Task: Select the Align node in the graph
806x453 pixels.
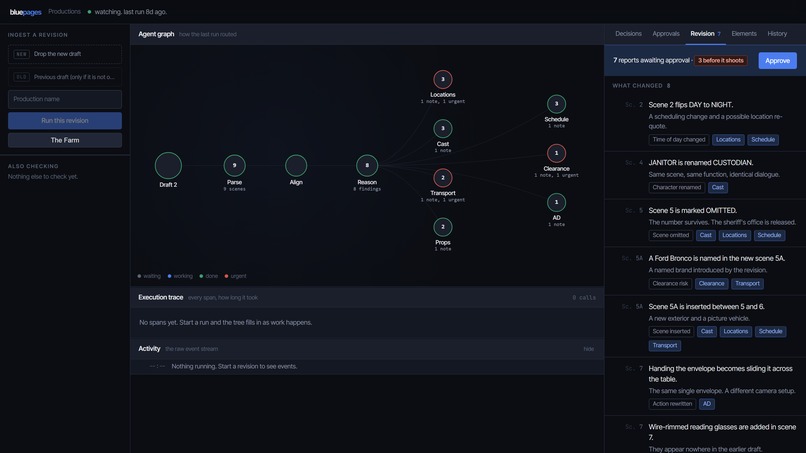Action: [296, 165]
